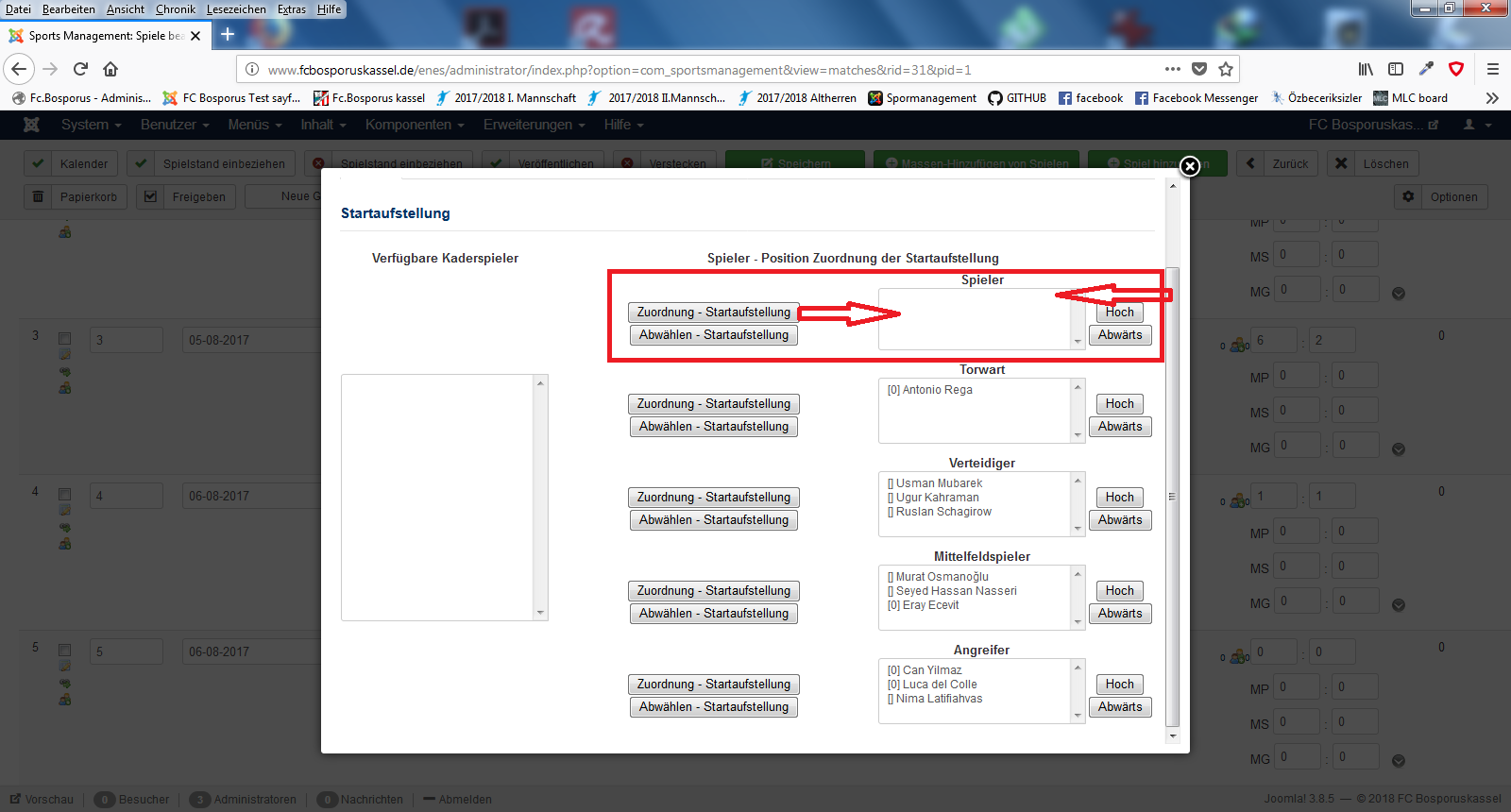Screen dimensions: 1511x812
Task: Open the user account dropdown
Action: click(1477, 125)
